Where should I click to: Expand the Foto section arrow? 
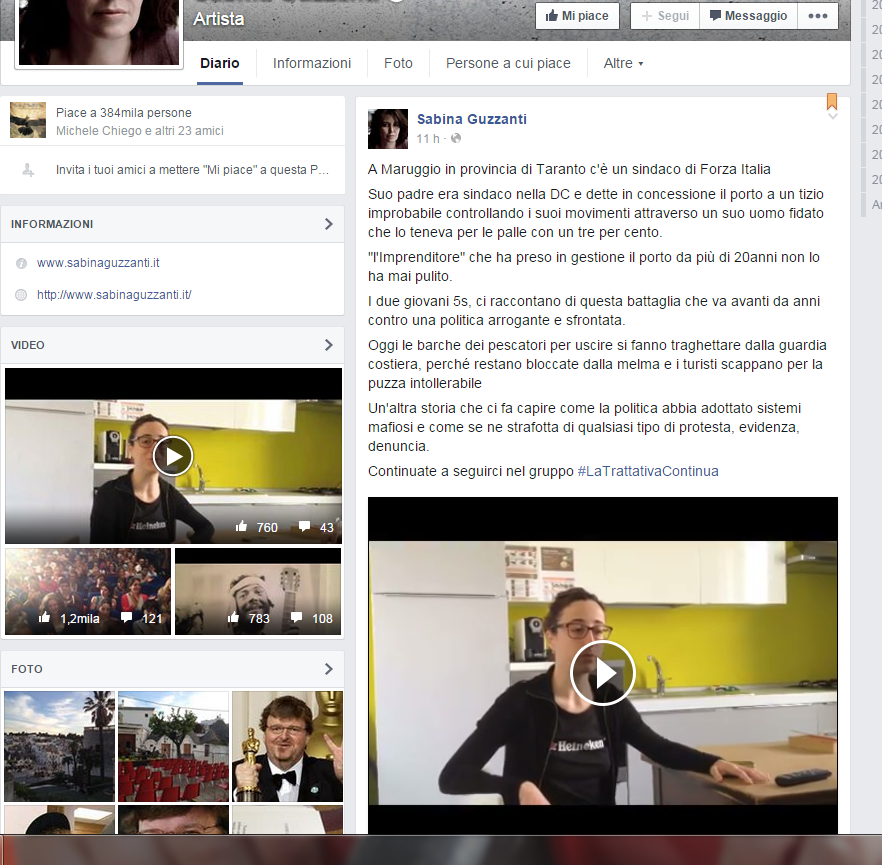pos(328,669)
